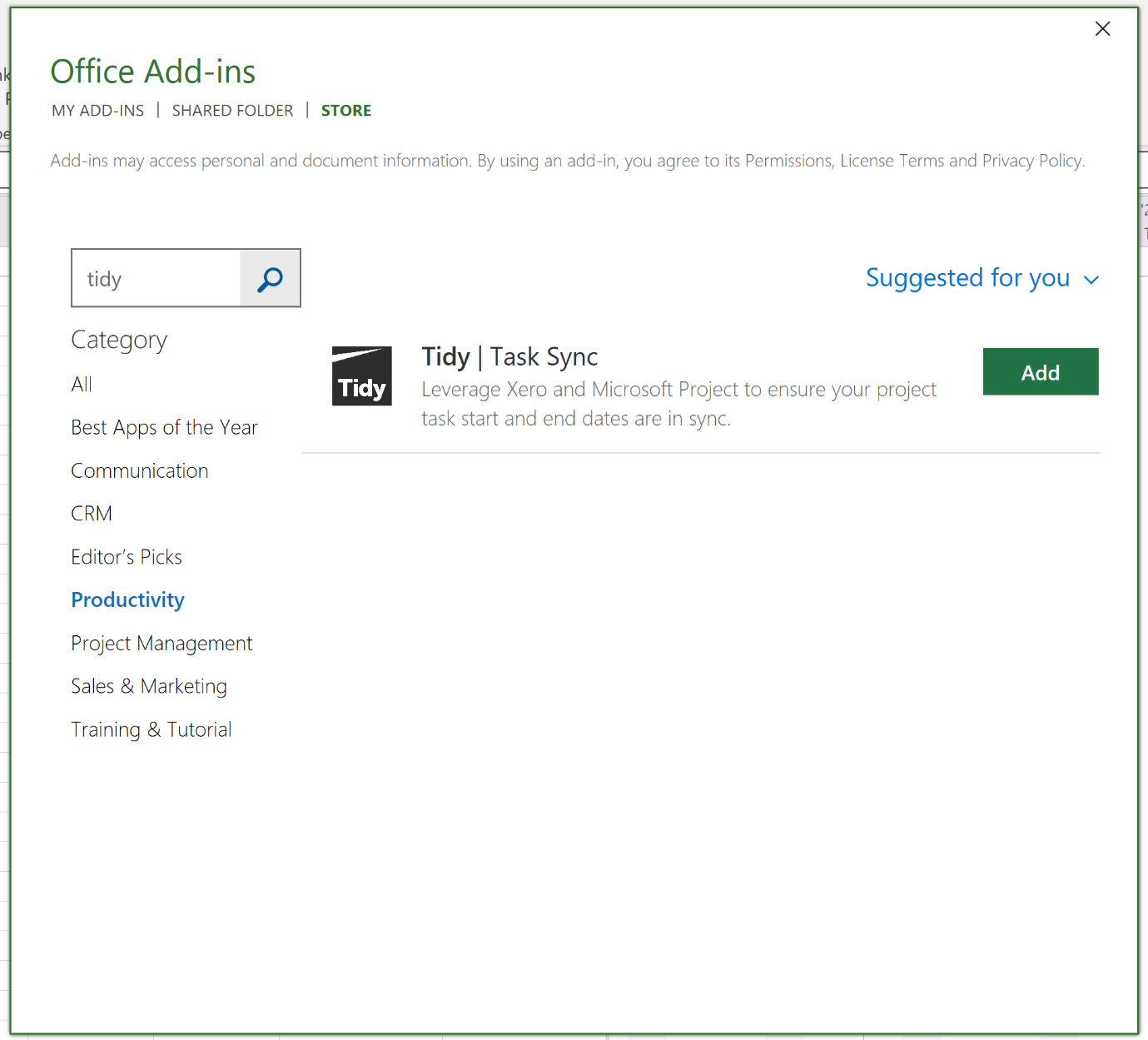
Task: Select the STORE tab
Action: coord(346,111)
